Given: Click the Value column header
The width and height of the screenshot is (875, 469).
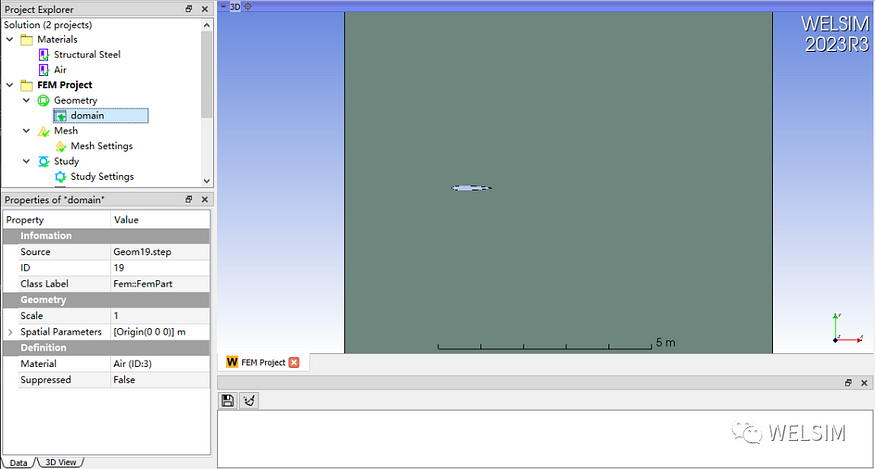Looking at the screenshot, I should 160,220.
